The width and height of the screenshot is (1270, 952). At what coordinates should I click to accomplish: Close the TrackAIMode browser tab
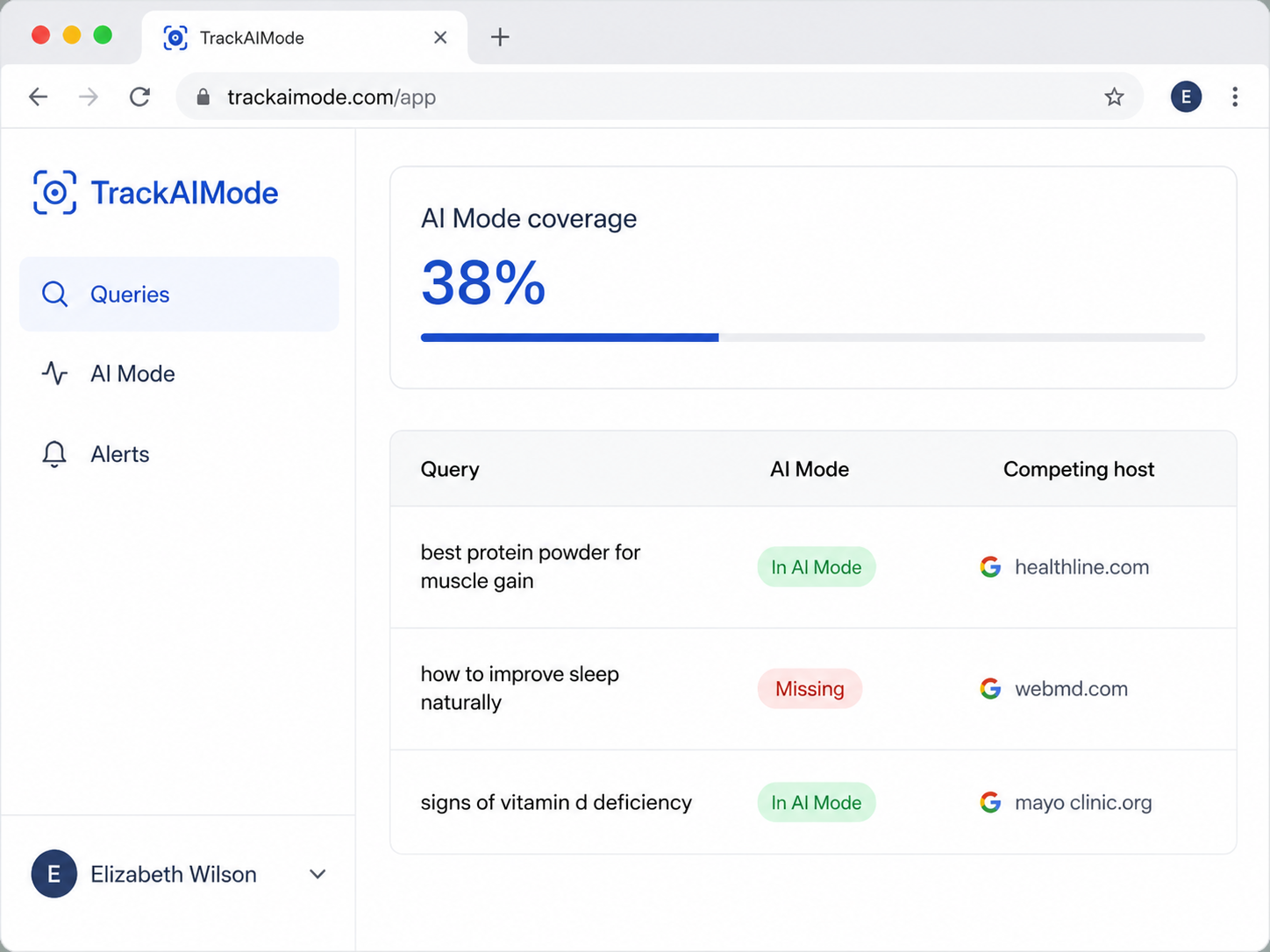[440, 38]
